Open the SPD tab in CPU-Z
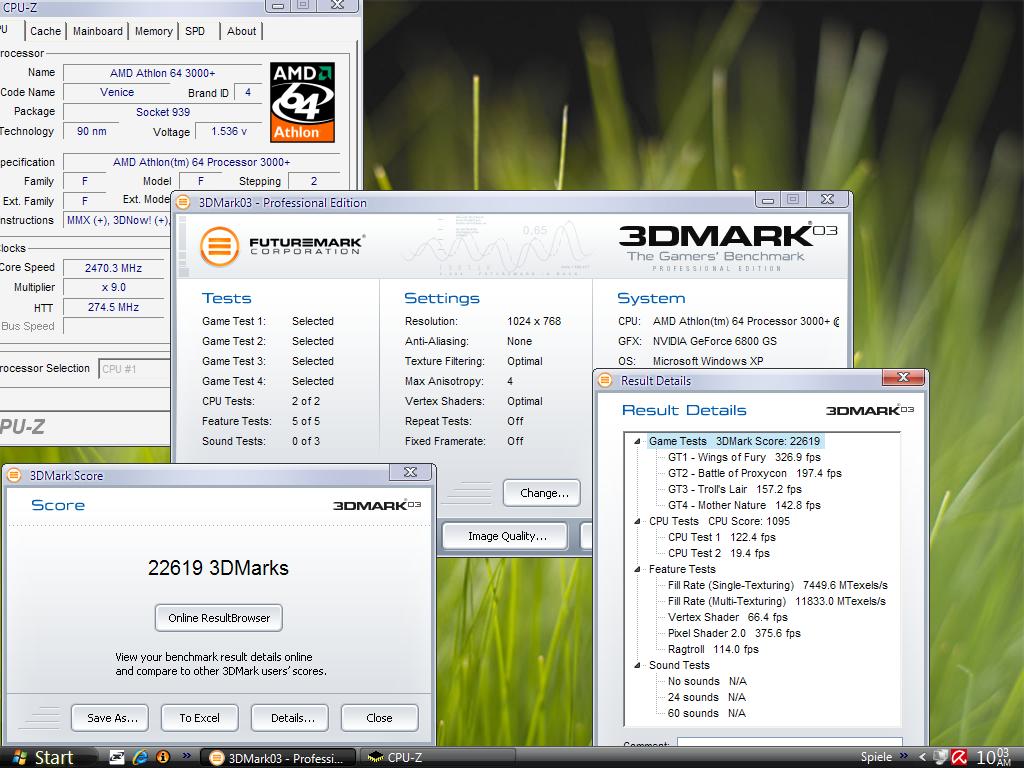Screen dimensions: 1024x768 point(195,31)
